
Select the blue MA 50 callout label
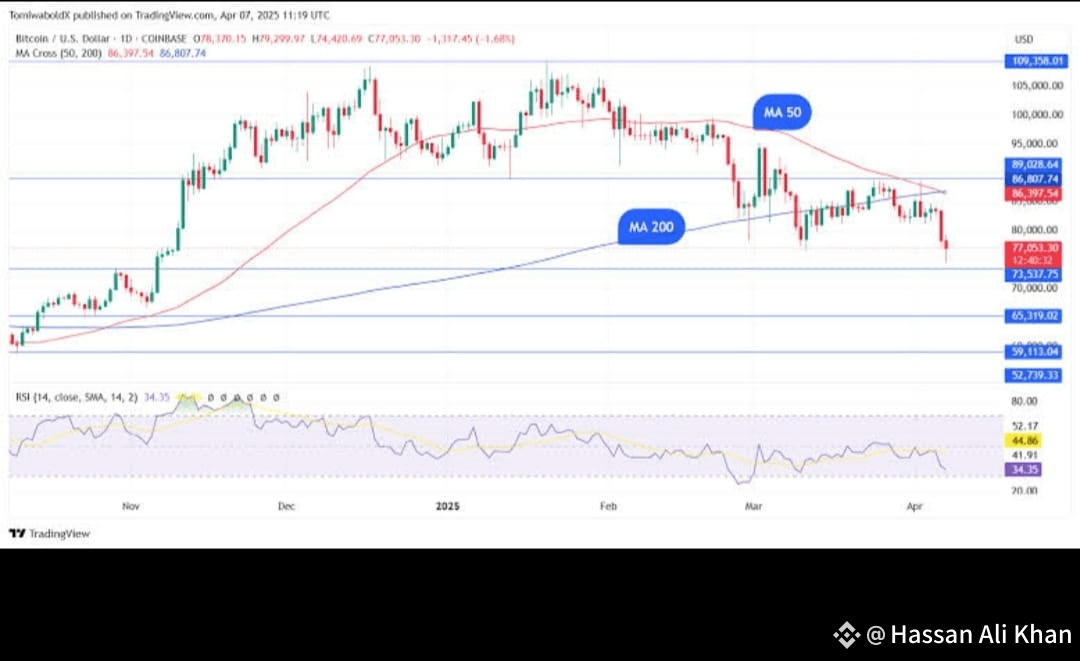782,112
